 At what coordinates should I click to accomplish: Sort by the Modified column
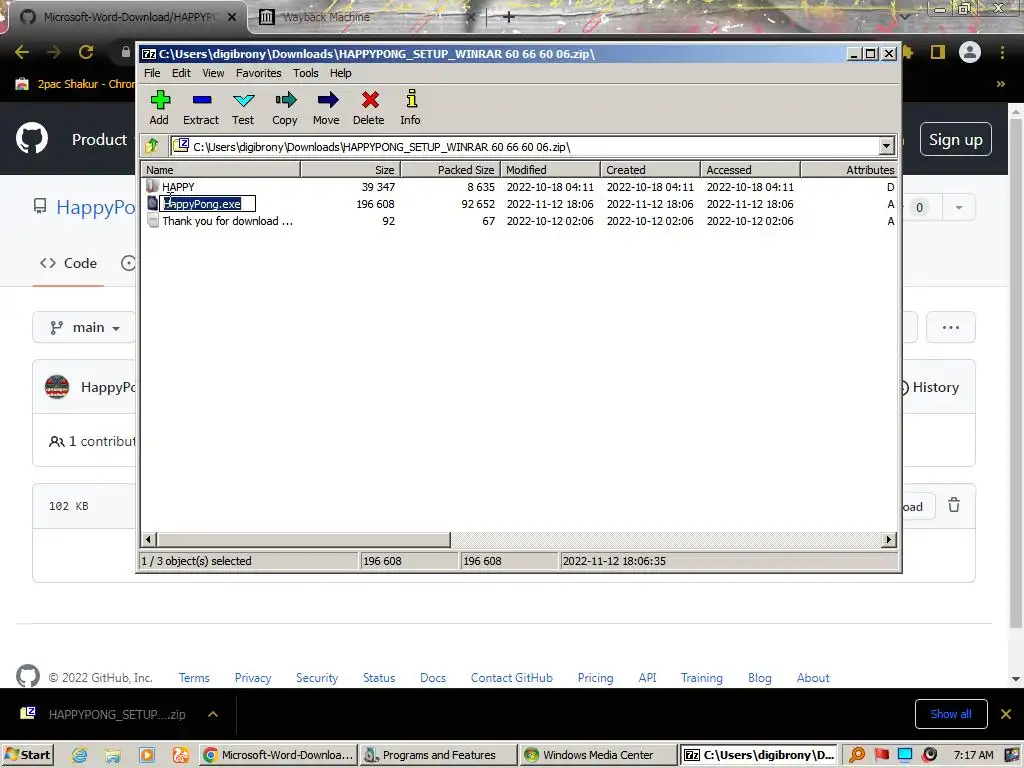pyautogui.click(x=550, y=170)
